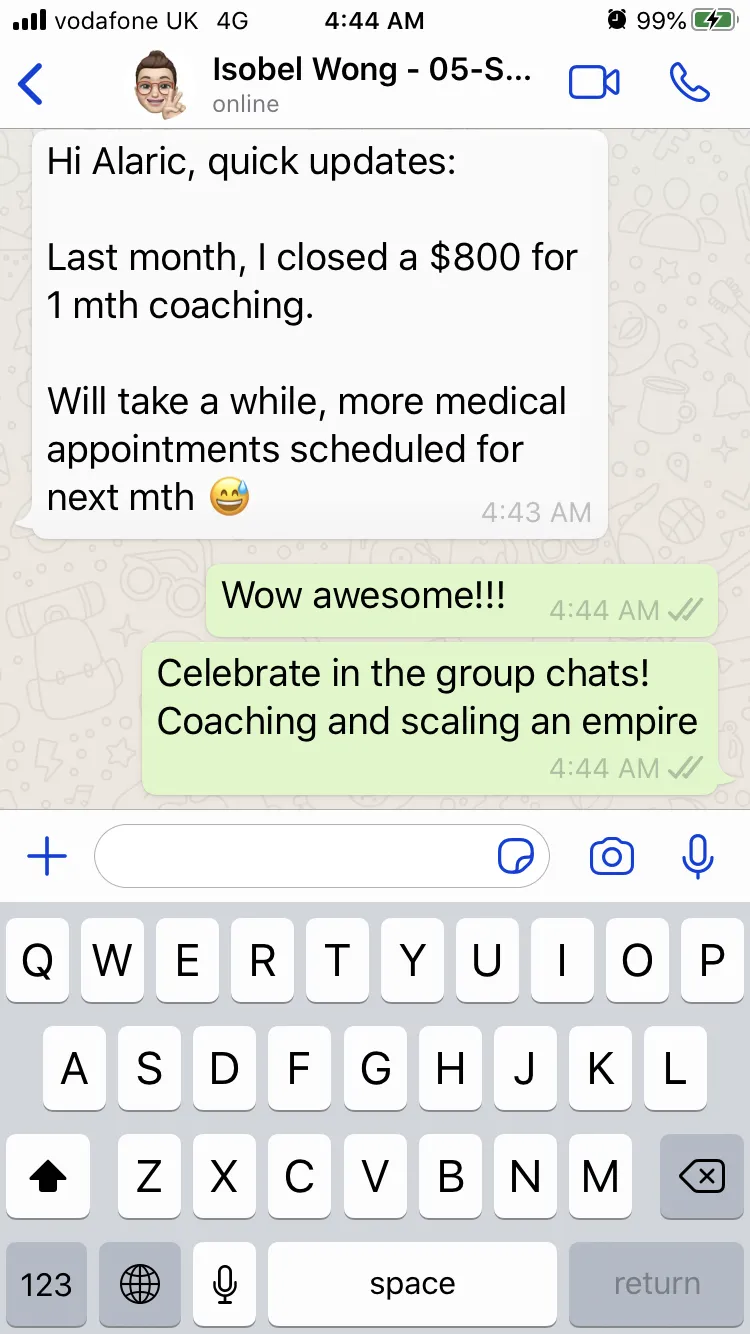Record a voice message with microphone icon

[x=697, y=856]
